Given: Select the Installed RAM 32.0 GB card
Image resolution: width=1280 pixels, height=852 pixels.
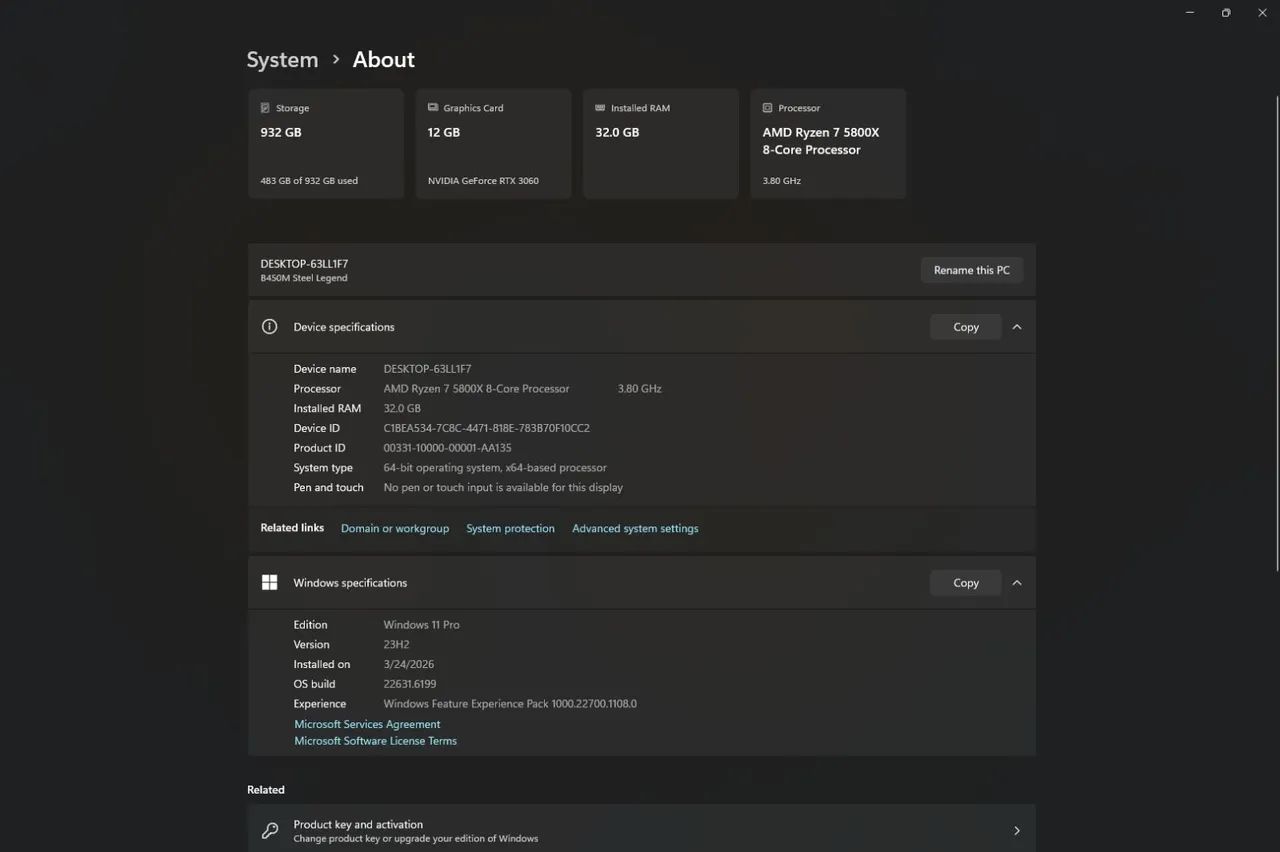Looking at the screenshot, I should (x=661, y=144).
